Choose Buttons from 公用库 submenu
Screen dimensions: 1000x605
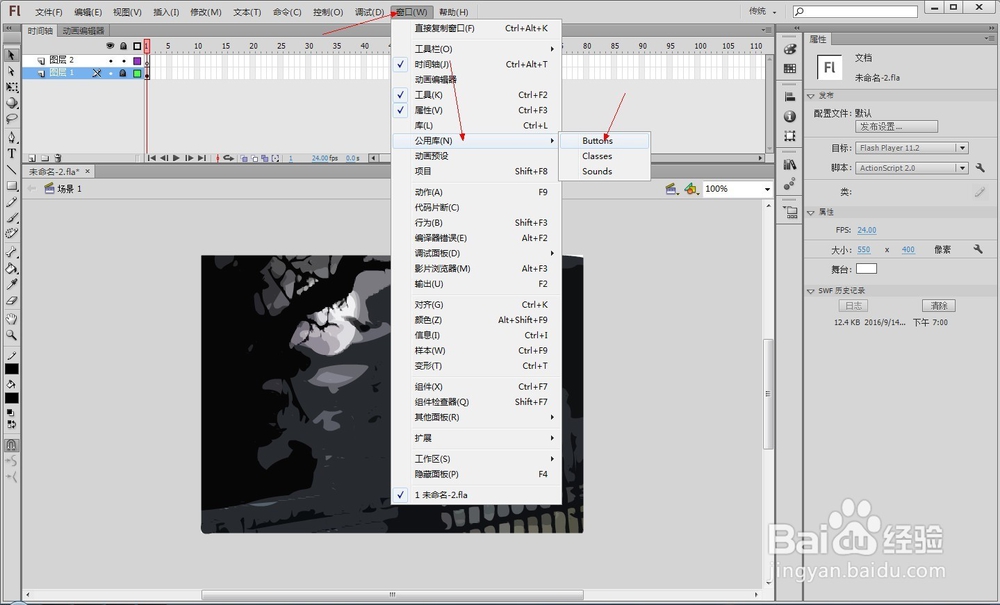pyautogui.click(x=605, y=141)
